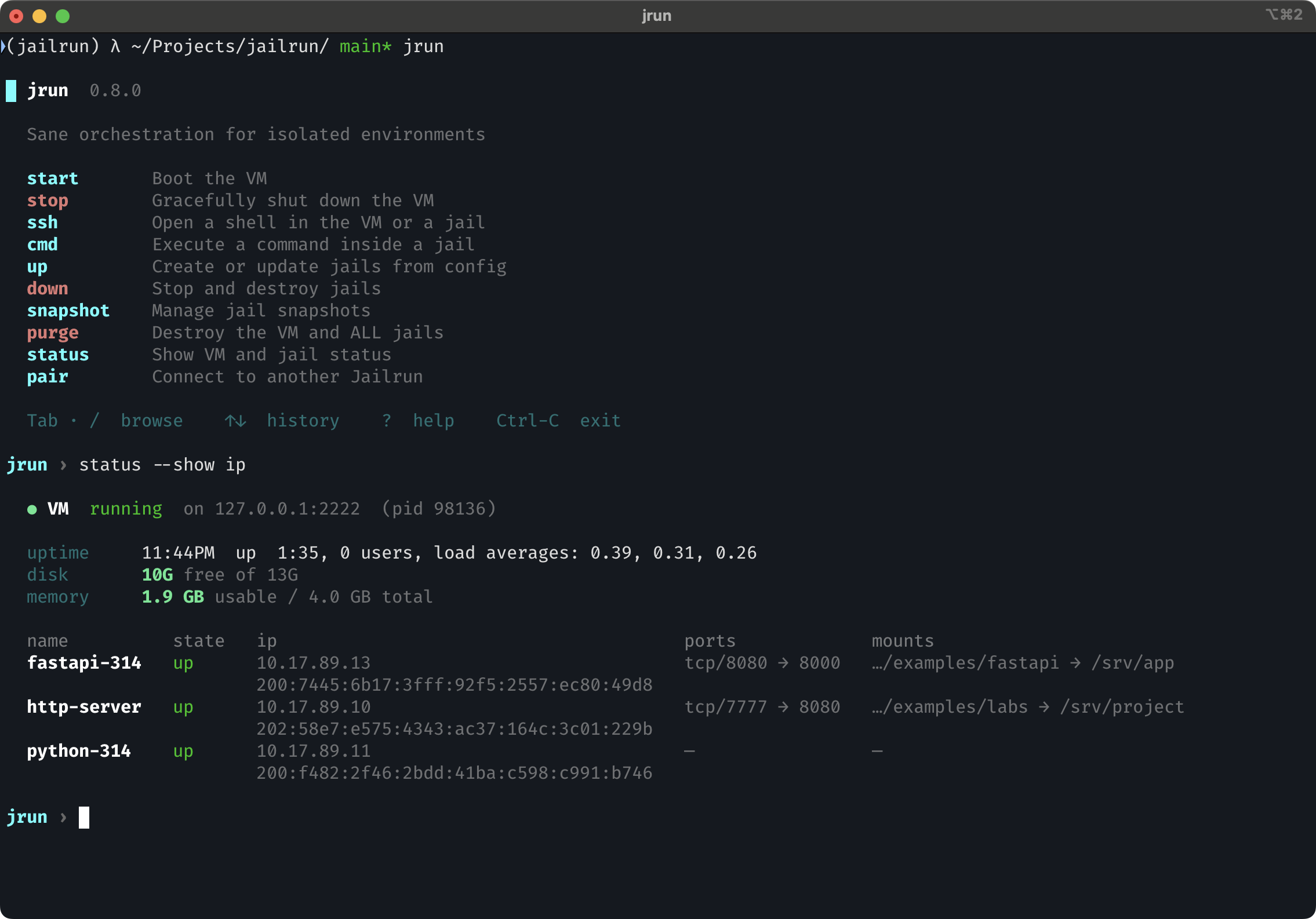Click the 'ssh' command name
This screenshot has height=919, width=1316.
(x=42, y=223)
